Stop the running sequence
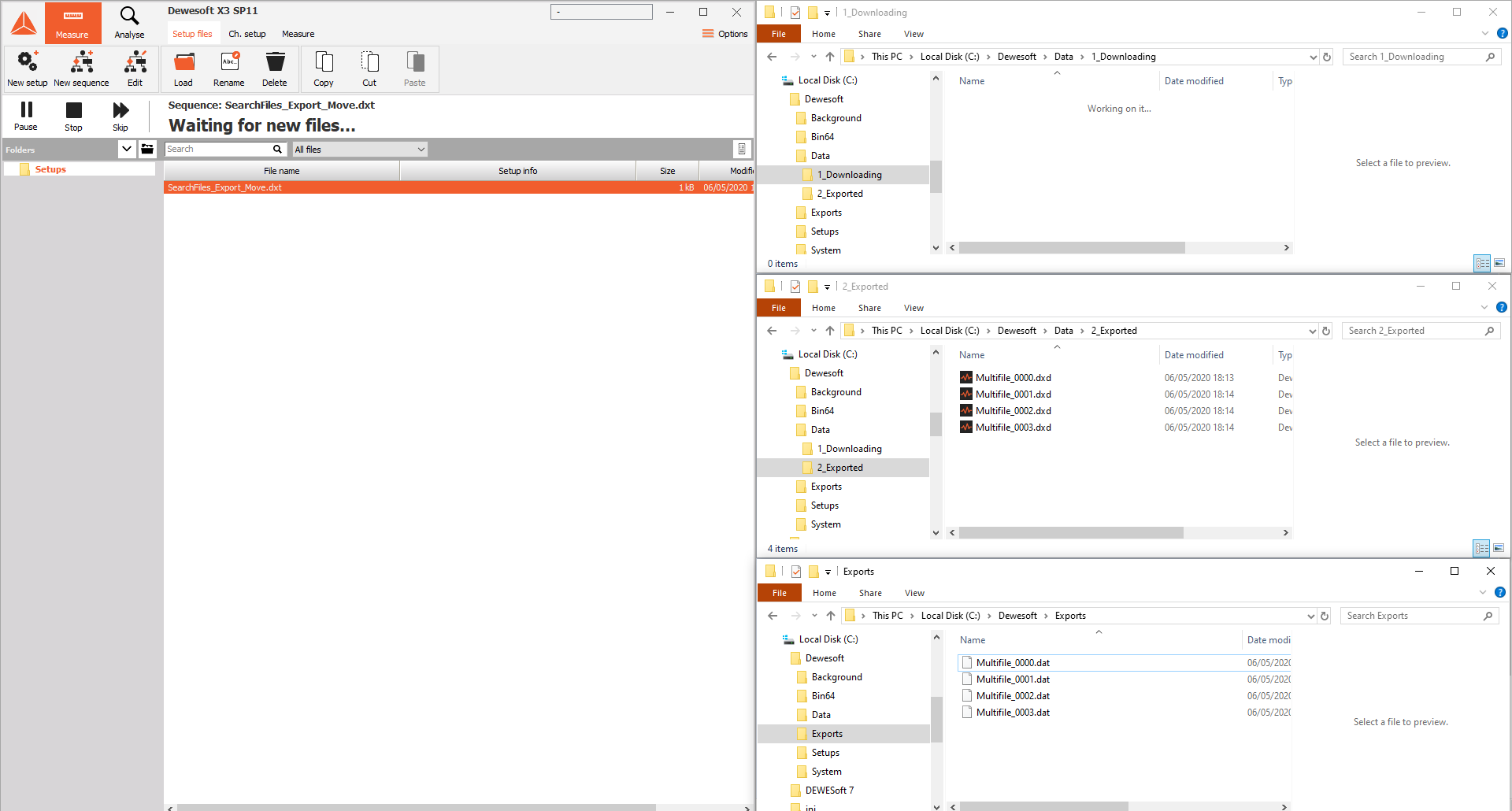This screenshot has width=1512, height=811. pos(73,115)
